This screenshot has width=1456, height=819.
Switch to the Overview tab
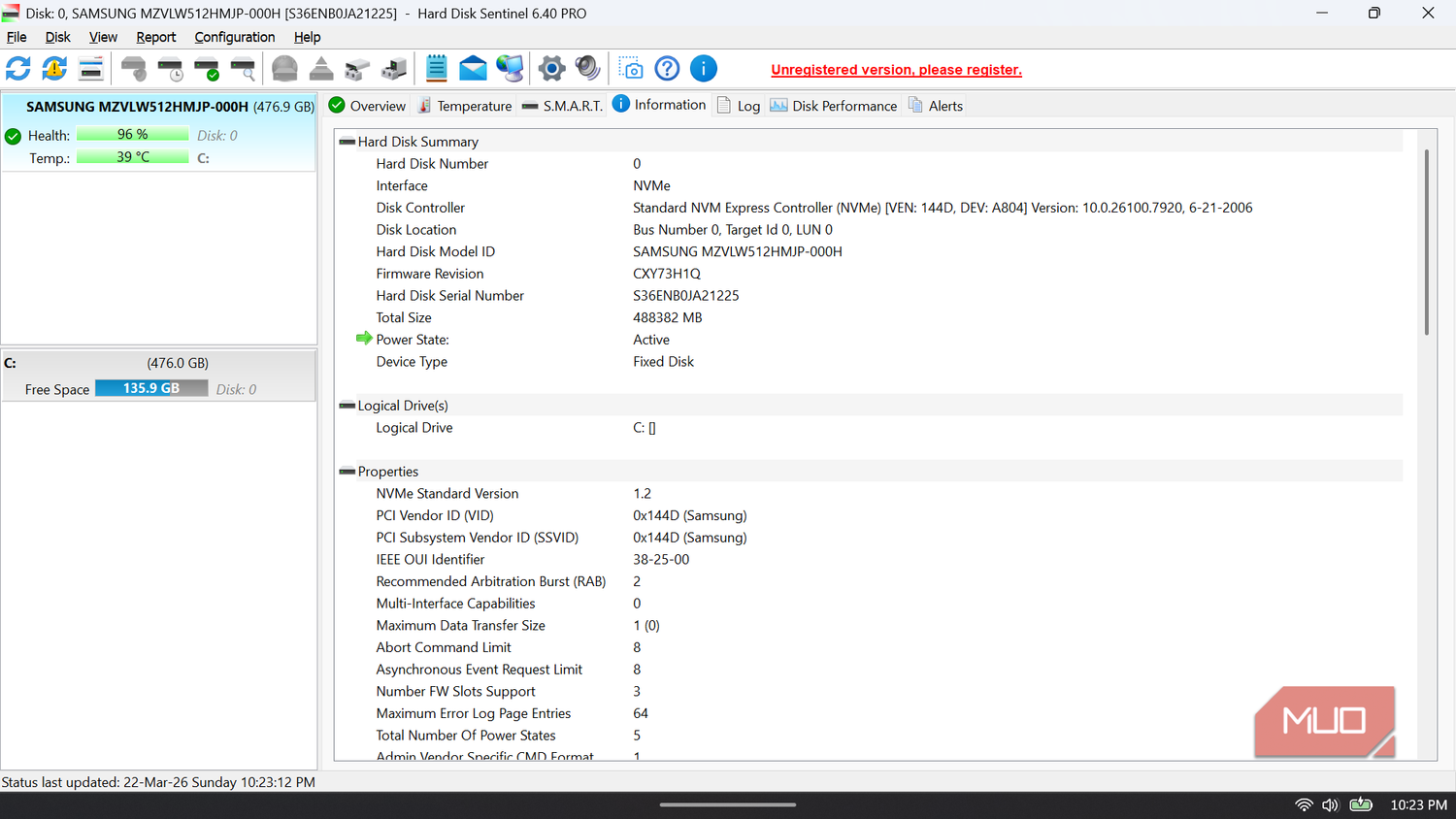pos(367,106)
